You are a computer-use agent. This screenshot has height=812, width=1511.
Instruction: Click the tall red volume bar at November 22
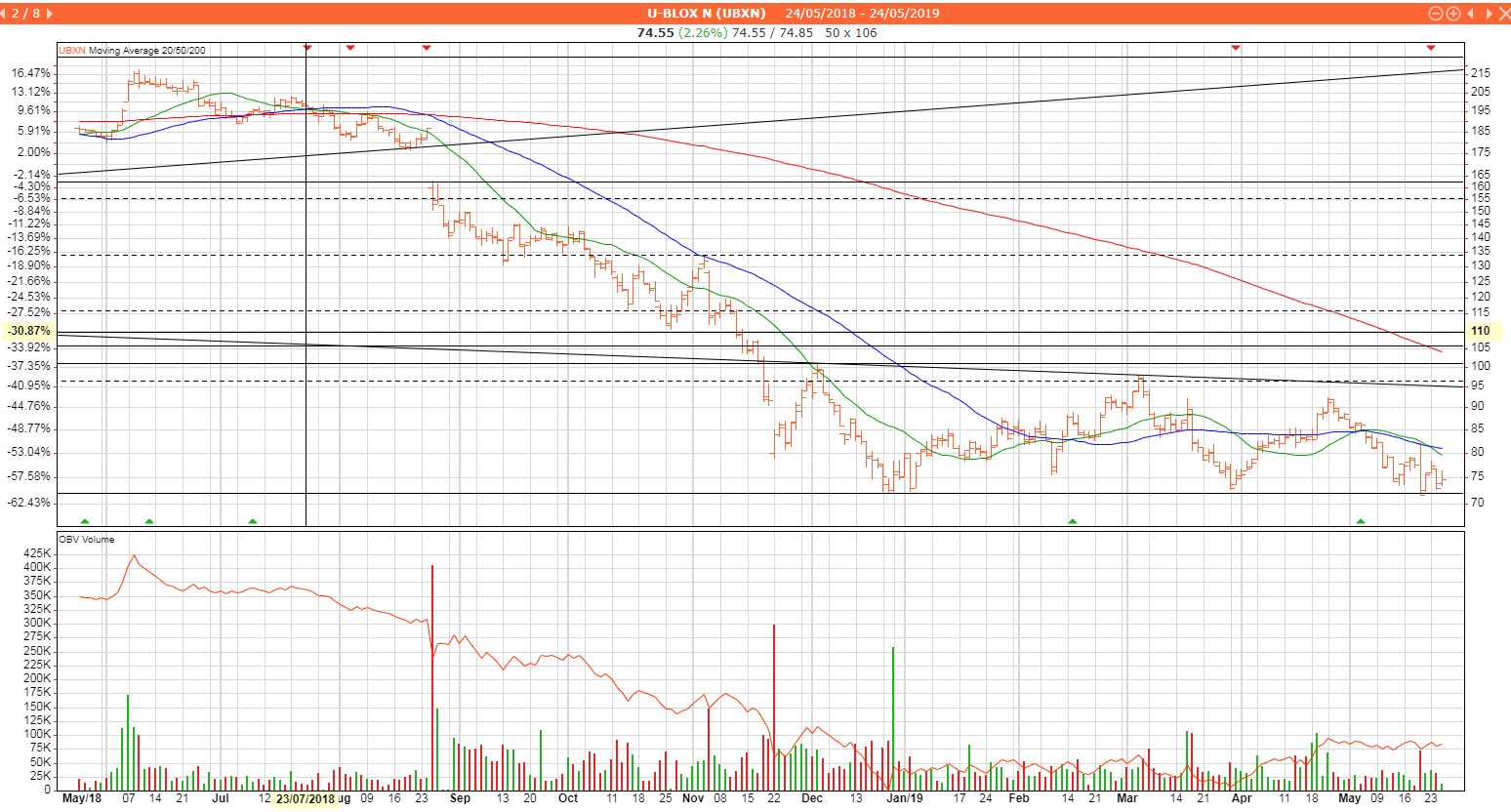(773, 707)
